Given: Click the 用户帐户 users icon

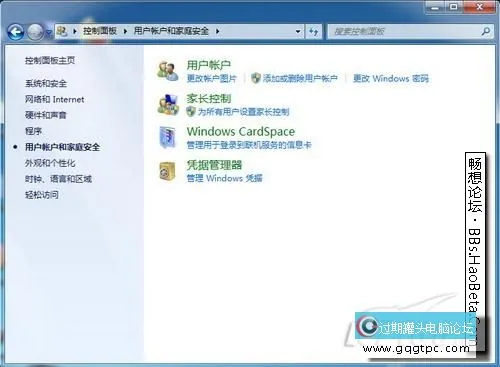Looking at the screenshot, I should click(x=168, y=71).
